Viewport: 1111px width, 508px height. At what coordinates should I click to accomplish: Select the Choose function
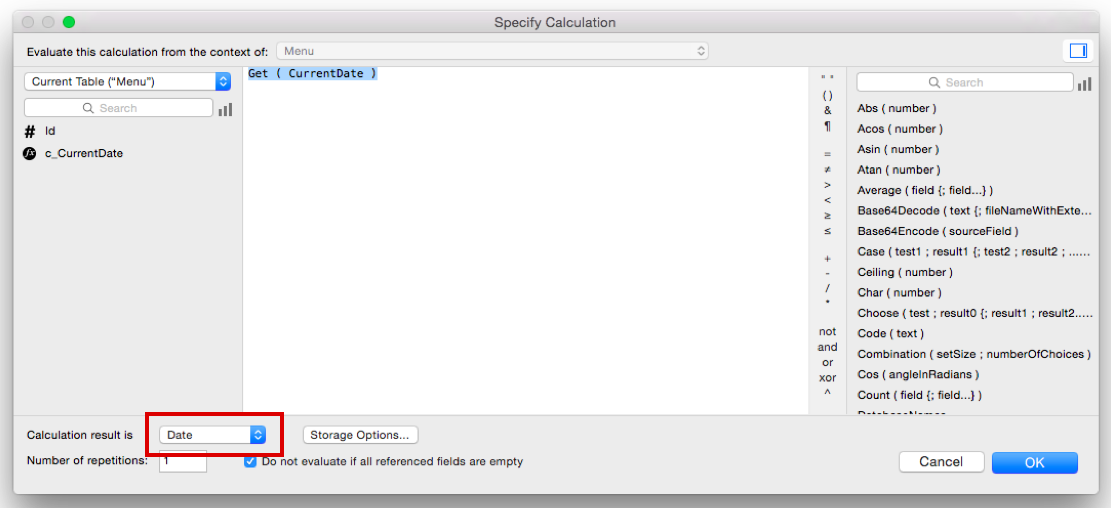click(974, 312)
